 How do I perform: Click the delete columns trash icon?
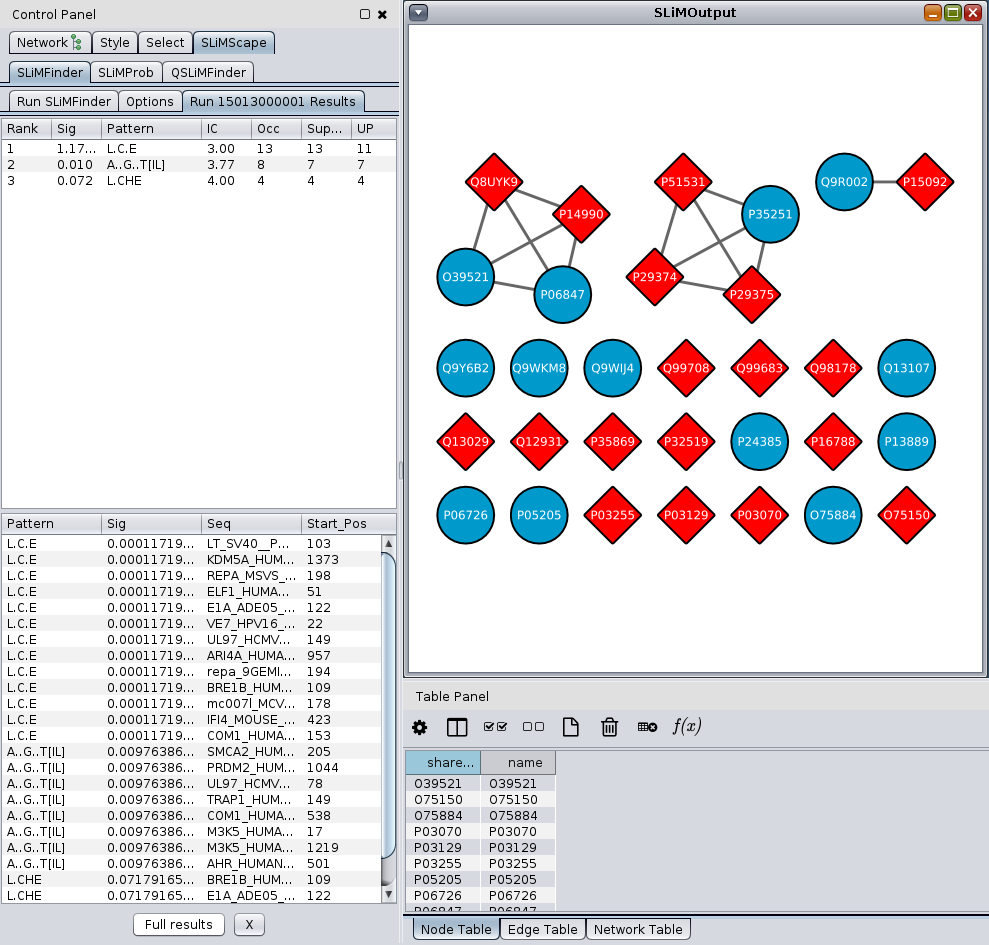pos(609,727)
